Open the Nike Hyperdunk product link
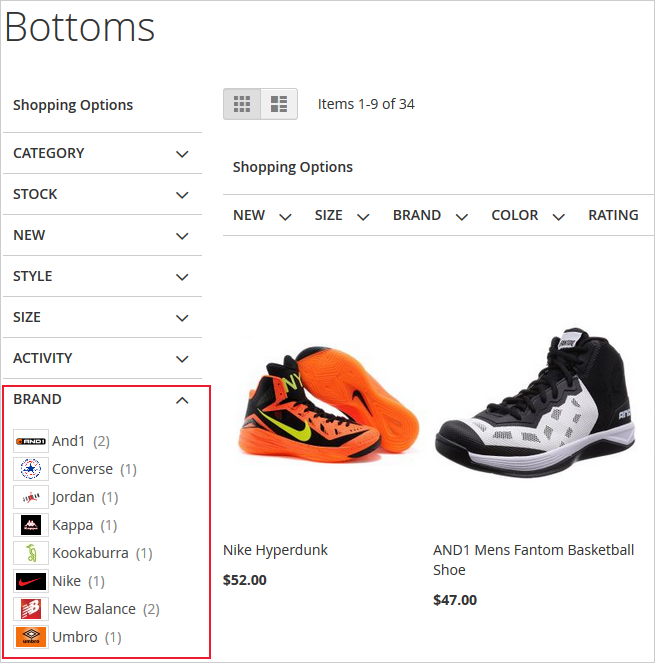 pos(275,550)
